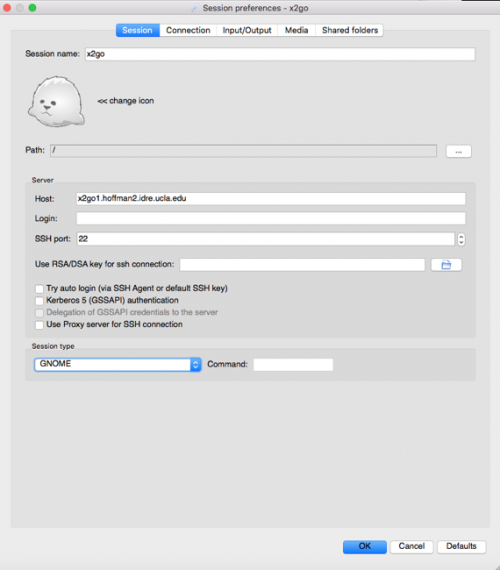This screenshot has height=570, width=500.
Task: Open the Input/Output tab
Action: [247, 30]
